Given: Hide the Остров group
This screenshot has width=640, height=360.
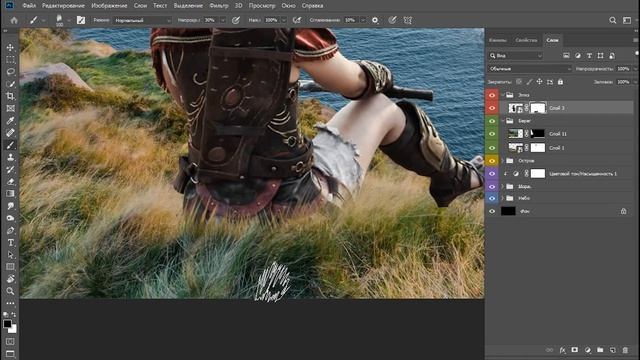Looking at the screenshot, I should point(492,161).
